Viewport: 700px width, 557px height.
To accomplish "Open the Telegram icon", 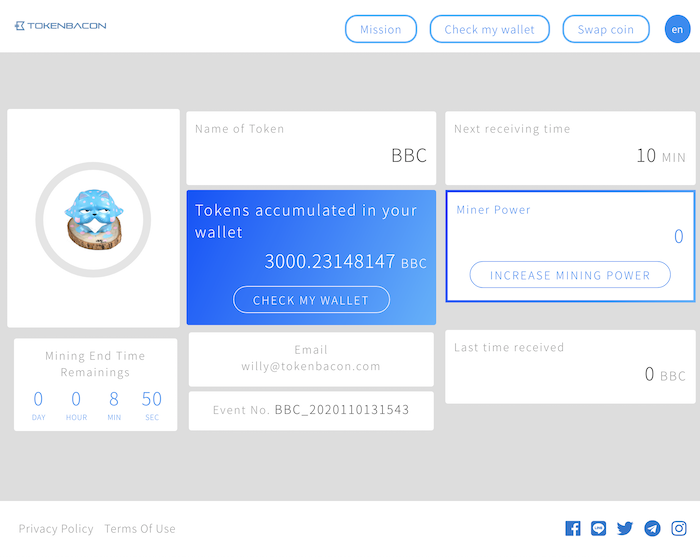I will click(652, 528).
